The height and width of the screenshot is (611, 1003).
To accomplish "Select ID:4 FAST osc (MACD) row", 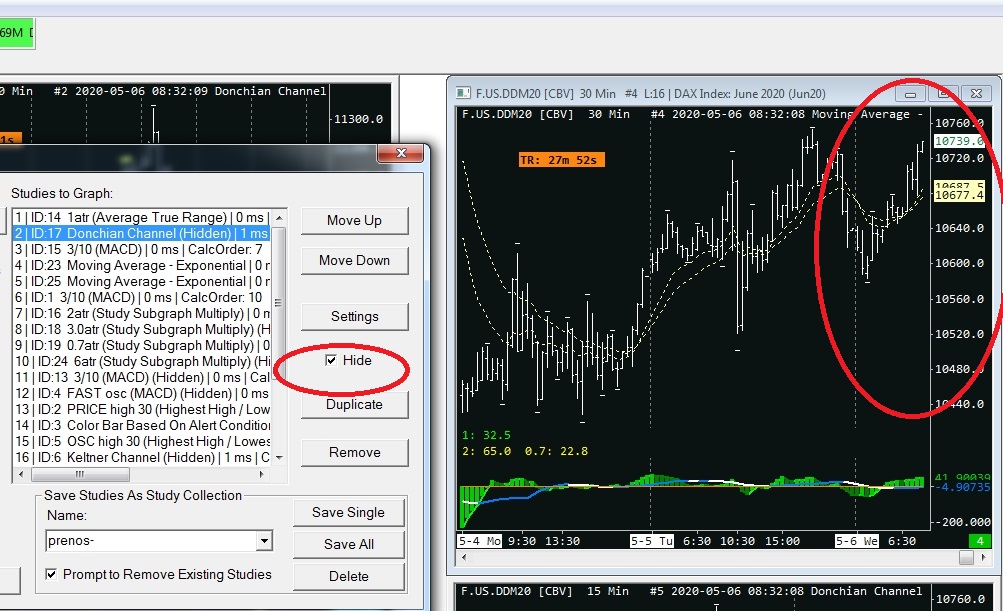I will [x=142, y=393].
